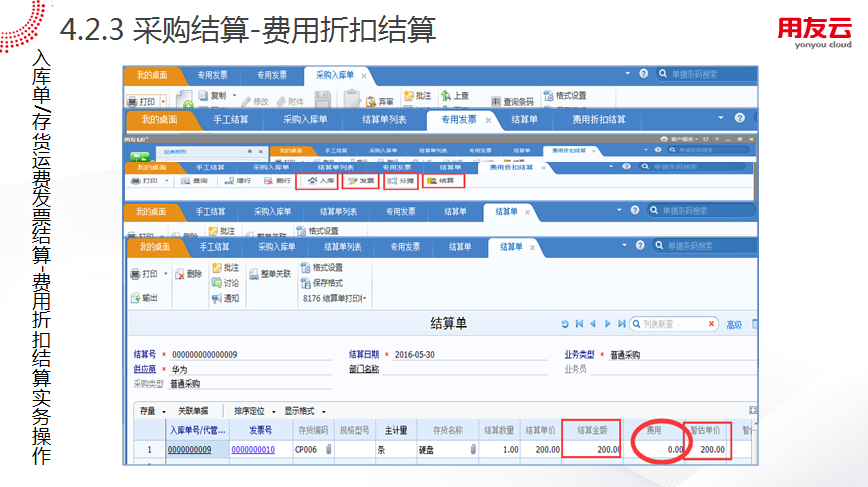
Task: Click the 输出 export icon
Action: pyautogui.click(x=144, y=298)
